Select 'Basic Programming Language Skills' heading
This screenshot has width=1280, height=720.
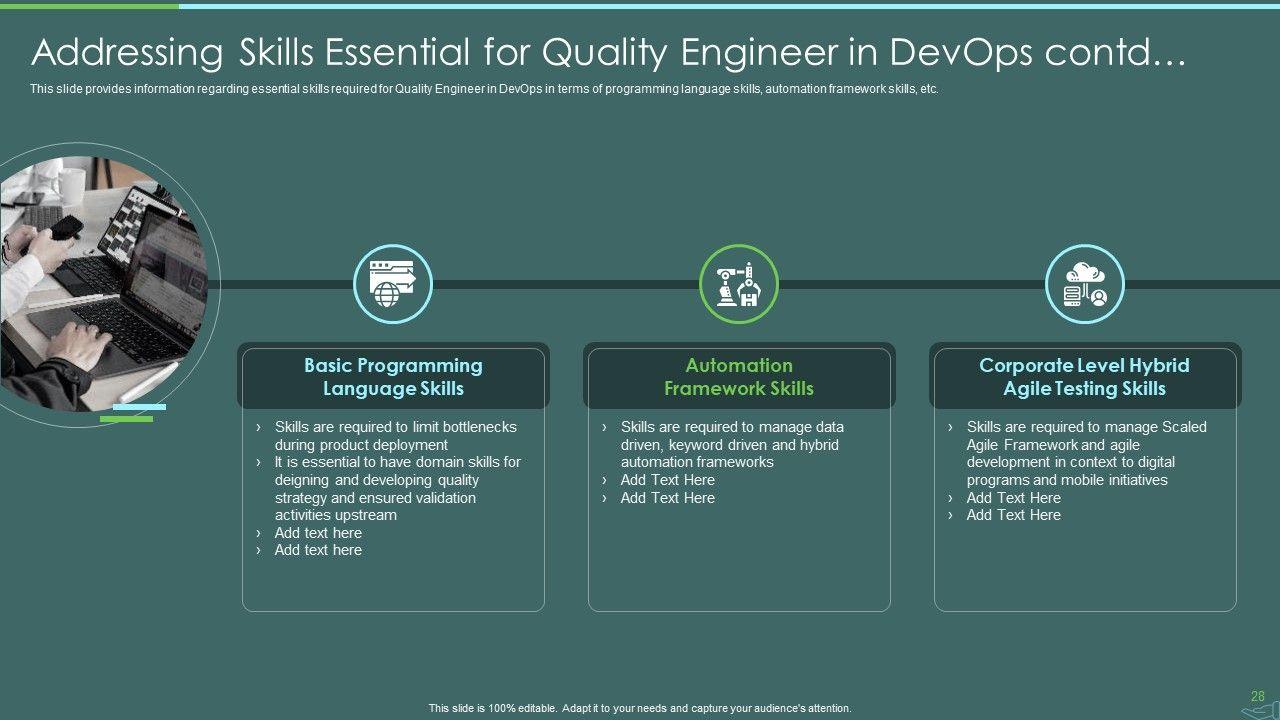point(393,377)
